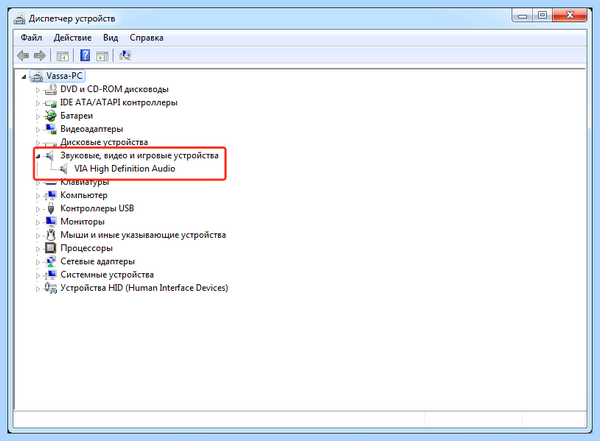Expand the Контроллеры USB node
600x441 pixels.
(38, 209)
